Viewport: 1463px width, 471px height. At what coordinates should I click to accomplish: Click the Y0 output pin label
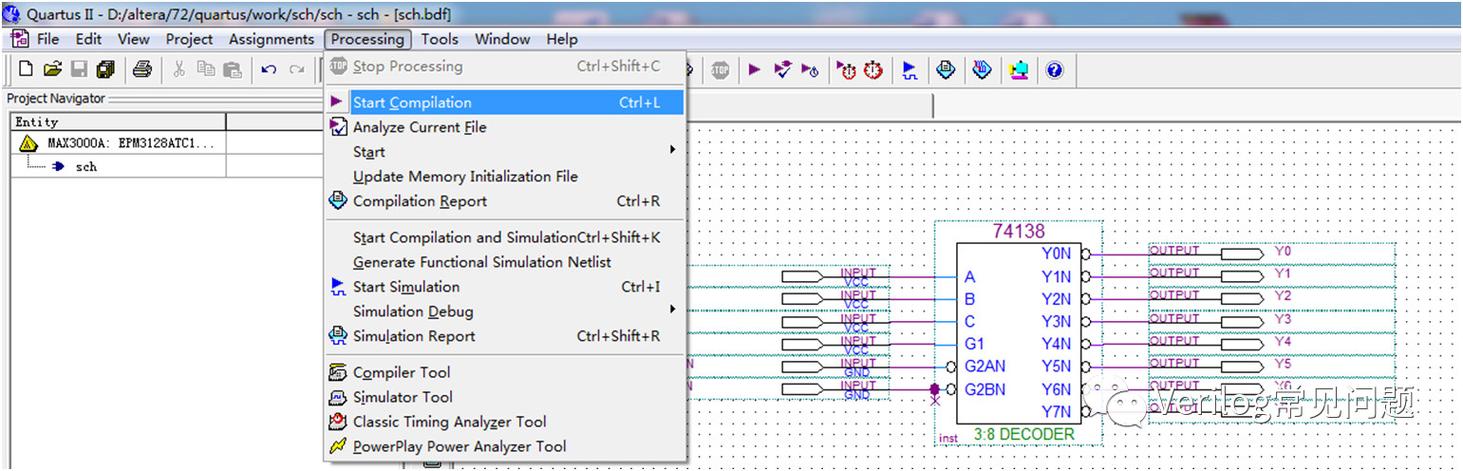tap(1282, 251)
